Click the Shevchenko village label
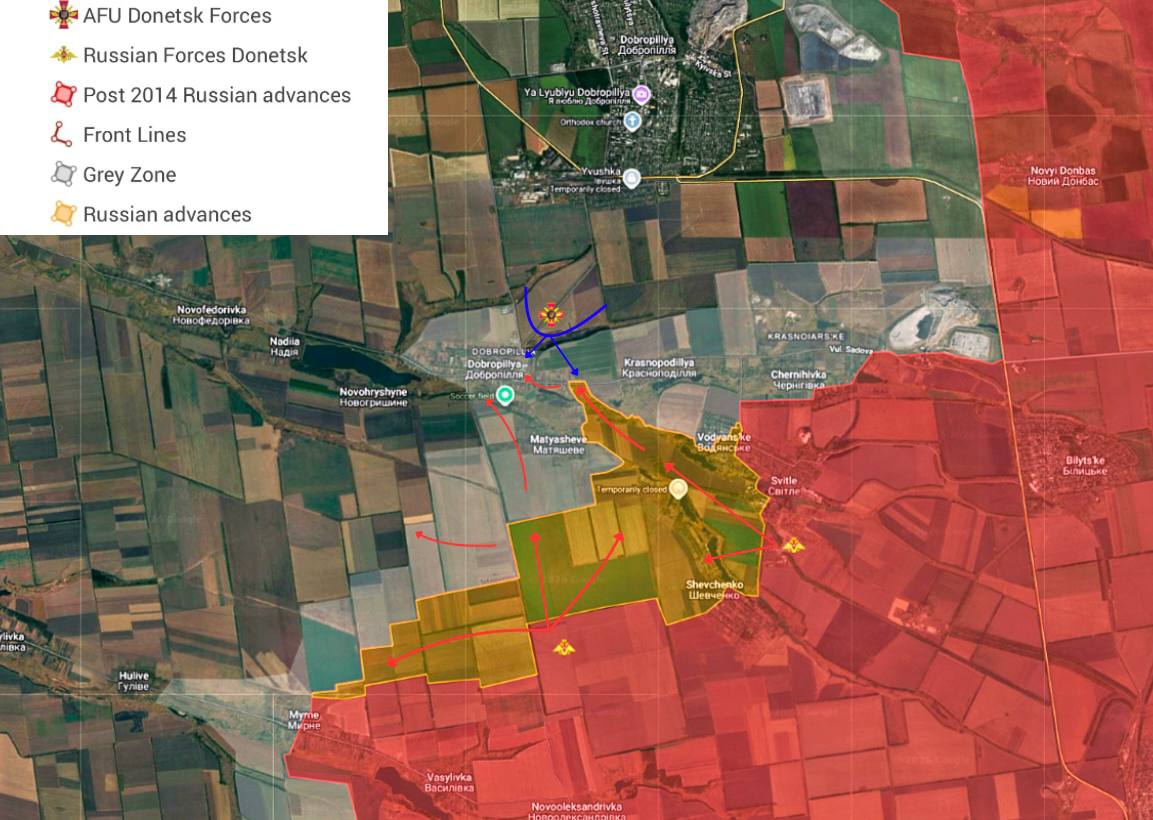Image resolution: width=1153 pixels, height=820 pixels. point(714,590)
